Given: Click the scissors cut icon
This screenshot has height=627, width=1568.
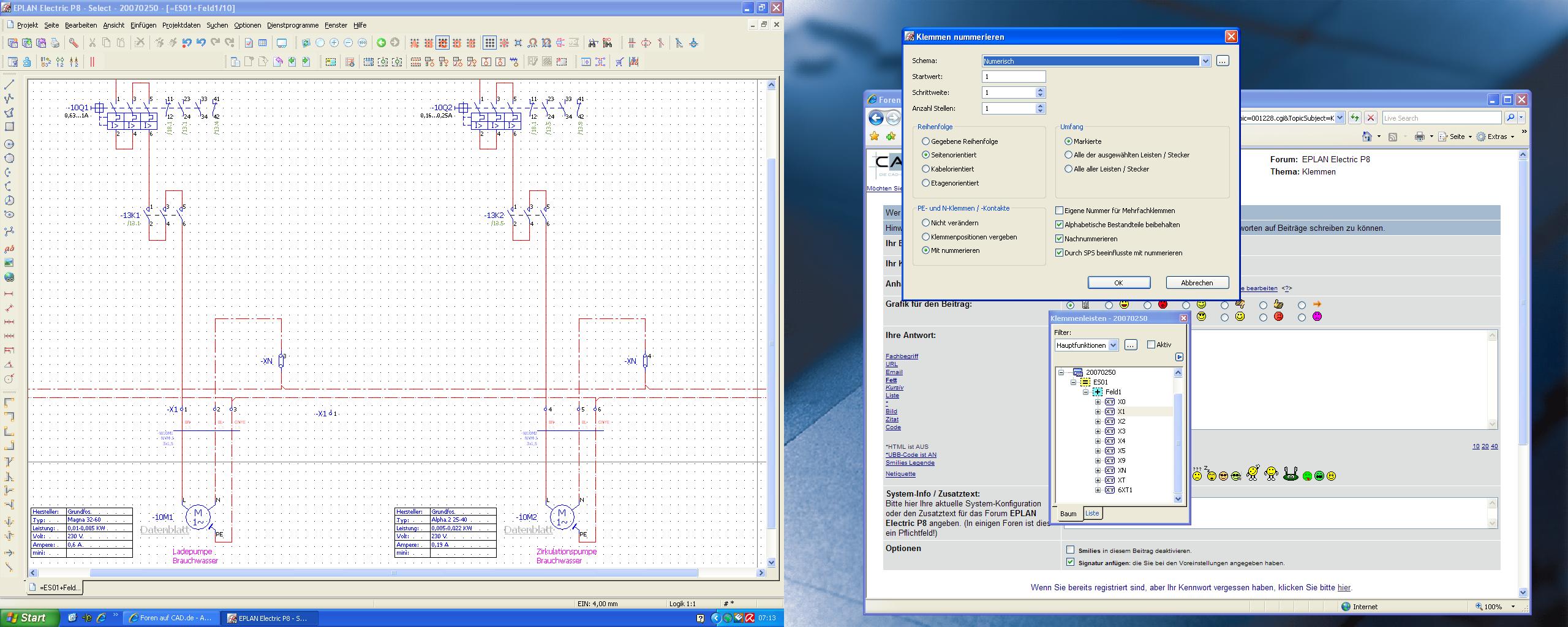Looking at the screenshot, I should [92, 43].
